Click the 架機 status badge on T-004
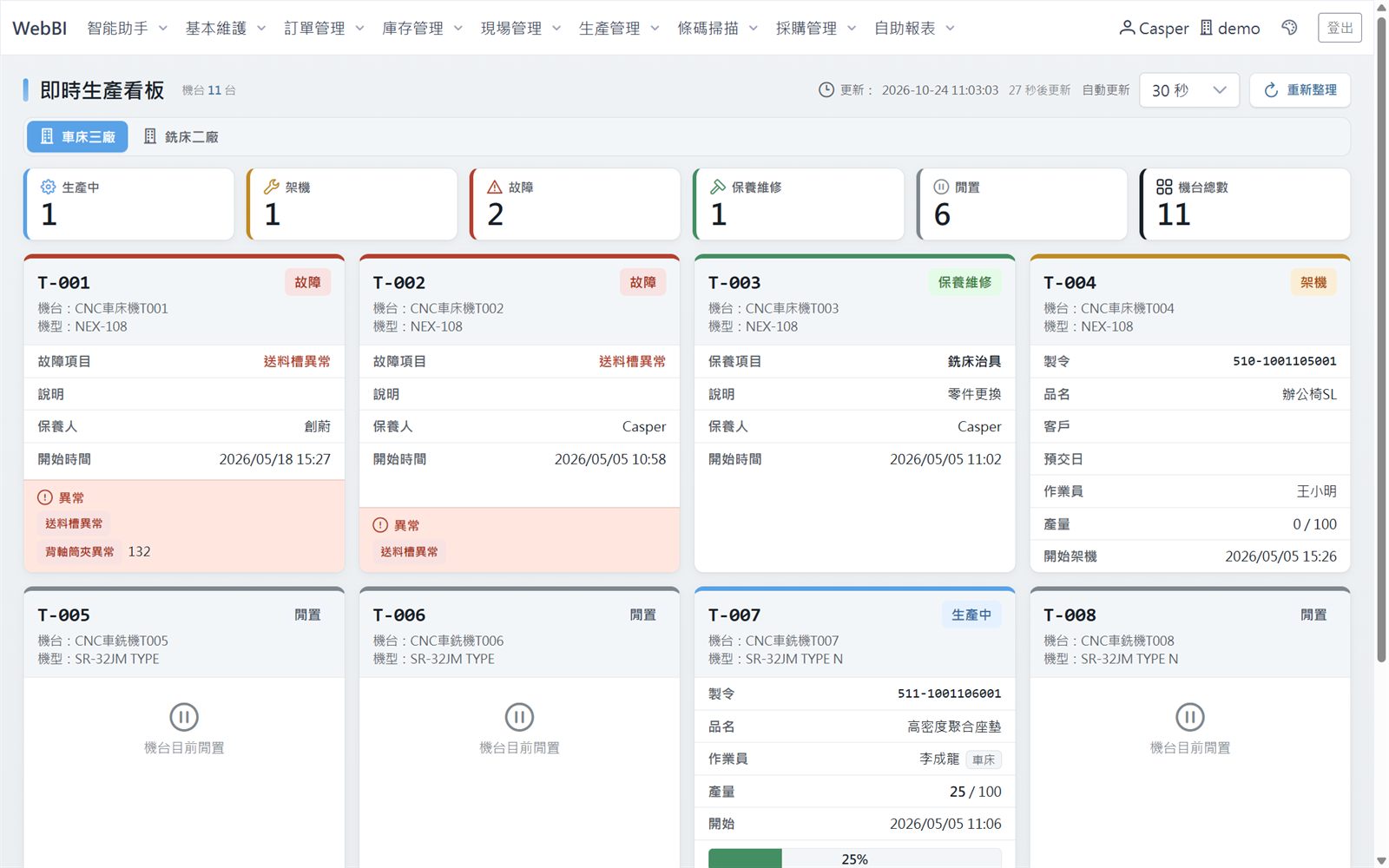This screenshot has width=1389, height=868. pyautogui.click(x=1313, y=282)
